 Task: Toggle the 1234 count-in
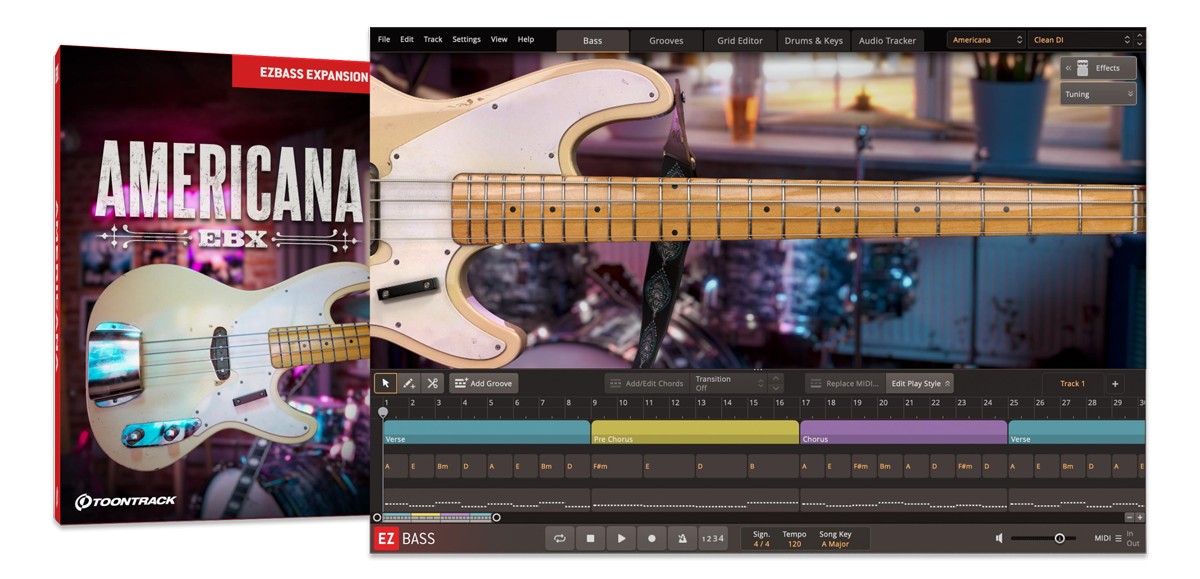(x=713, y=538)
